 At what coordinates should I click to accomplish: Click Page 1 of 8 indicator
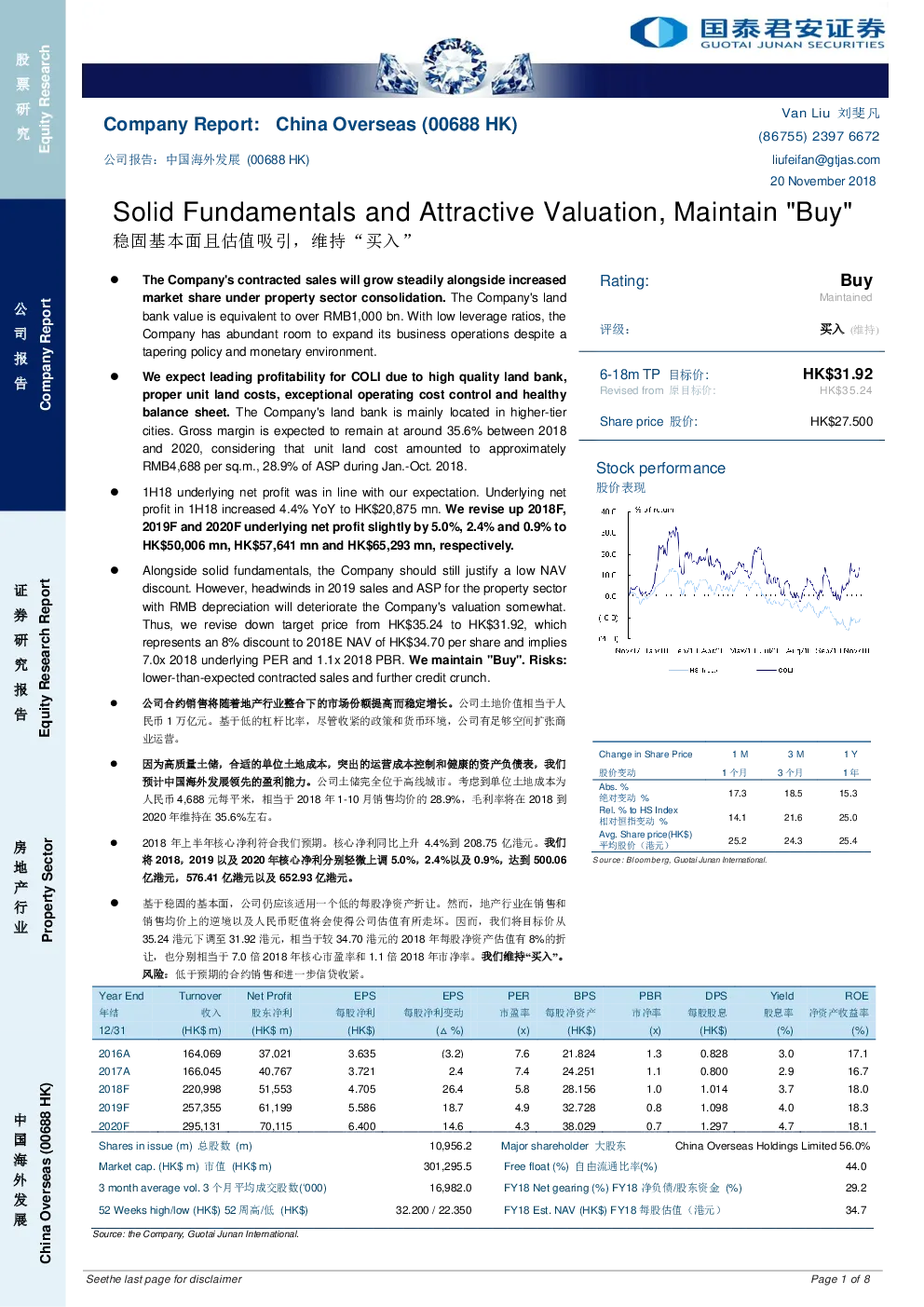(840, 1279)
